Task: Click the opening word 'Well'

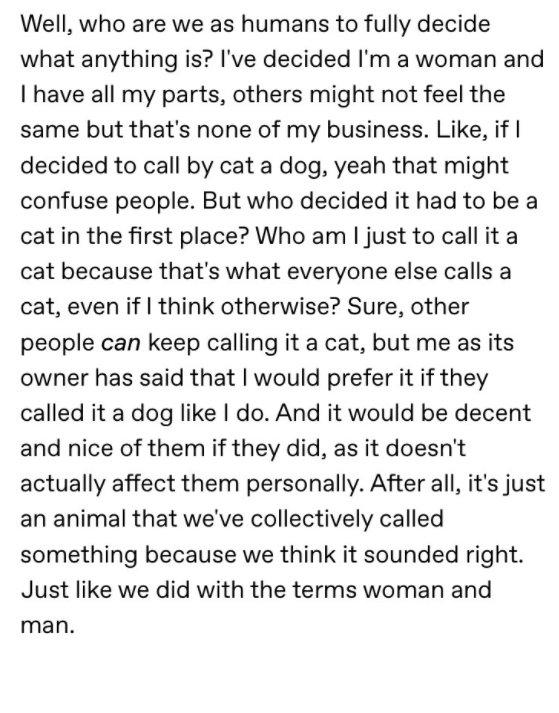Action: [44, 24]
